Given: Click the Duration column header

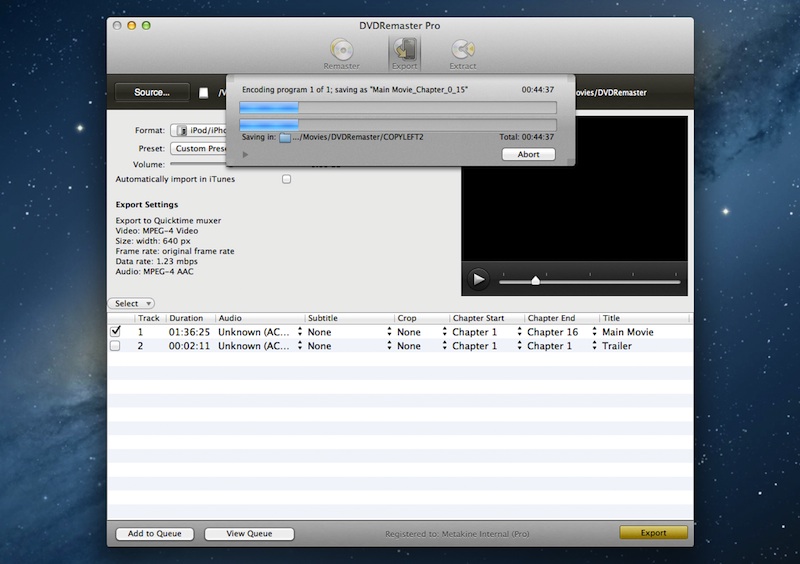Looking at the screenshot, I should click(x=186, y=318).
